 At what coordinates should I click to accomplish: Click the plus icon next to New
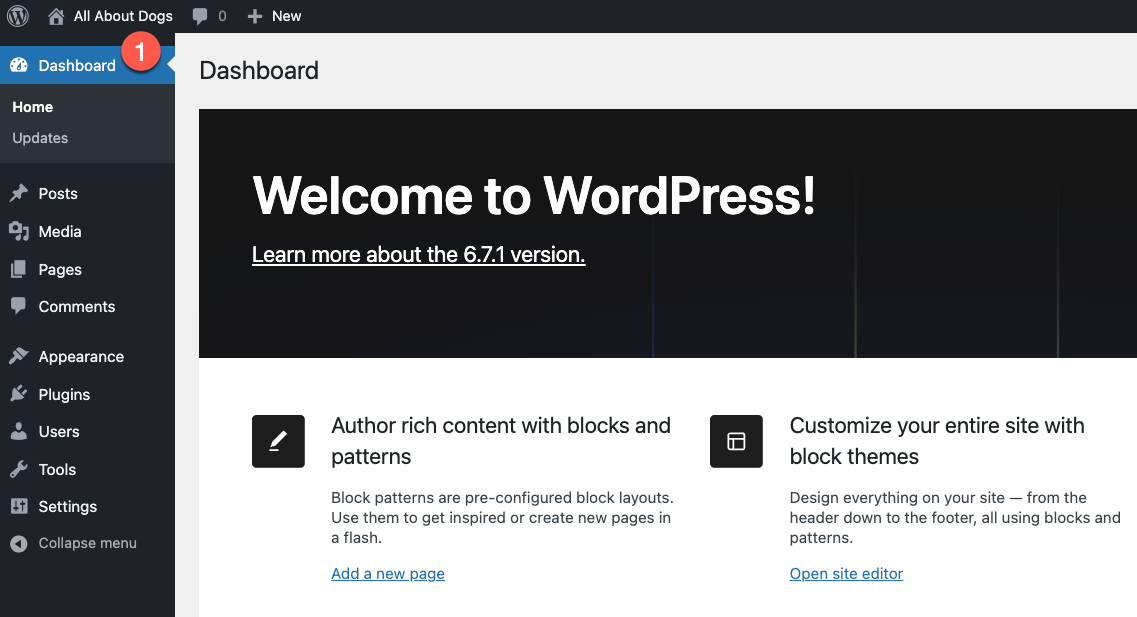coord(255,16)
